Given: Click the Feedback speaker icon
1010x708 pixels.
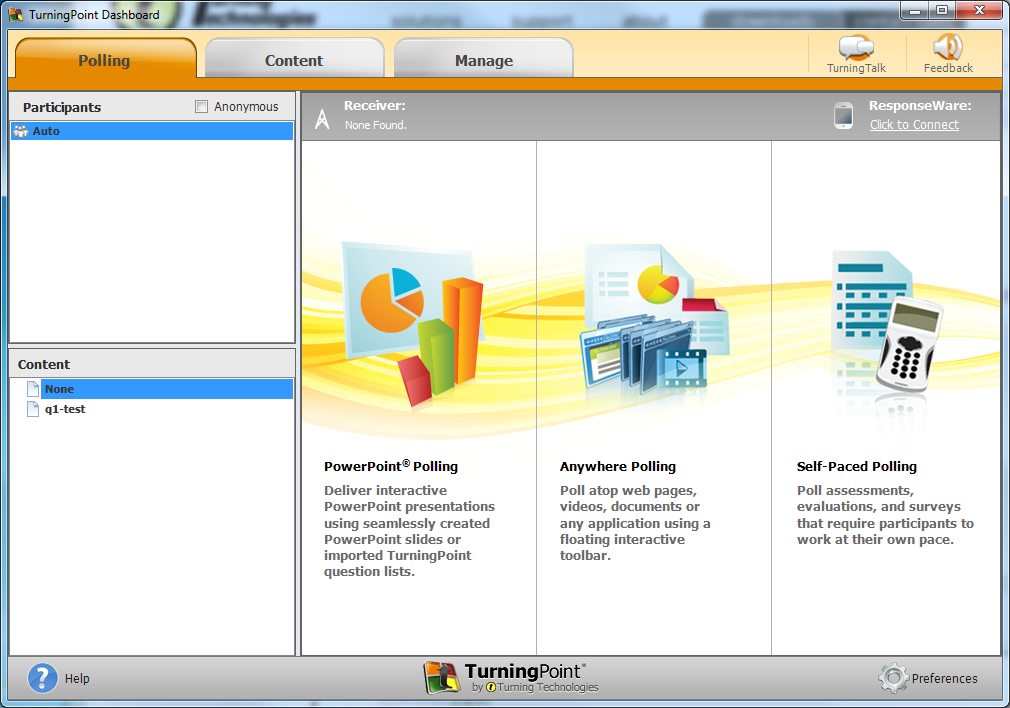Looking at the screenshot, I should click(947, 47).
